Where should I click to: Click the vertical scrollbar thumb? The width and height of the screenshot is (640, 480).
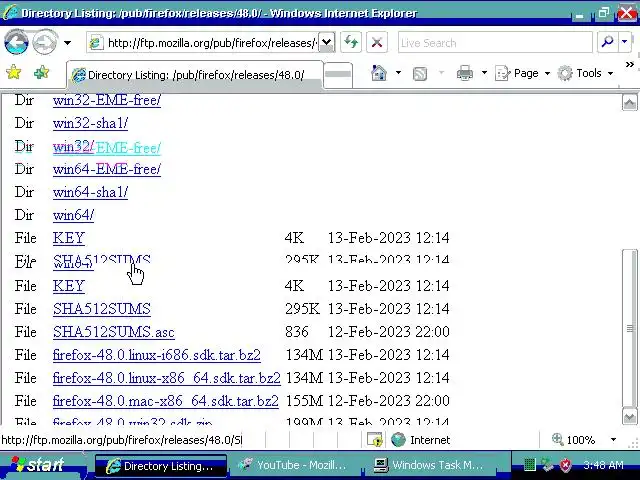coord(629,328)
